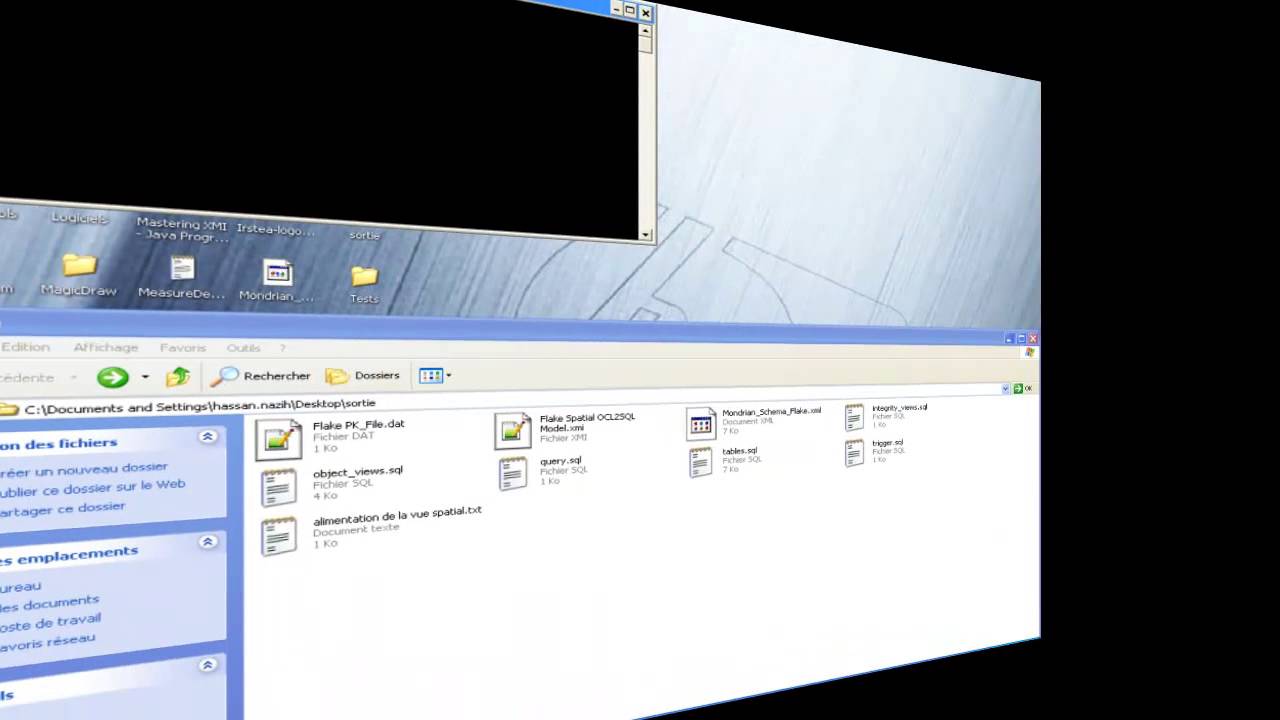The width and height of the screenshot is (1280, 720).
Task: Select the Tests folder on the desktop
Action: (364, 275)
